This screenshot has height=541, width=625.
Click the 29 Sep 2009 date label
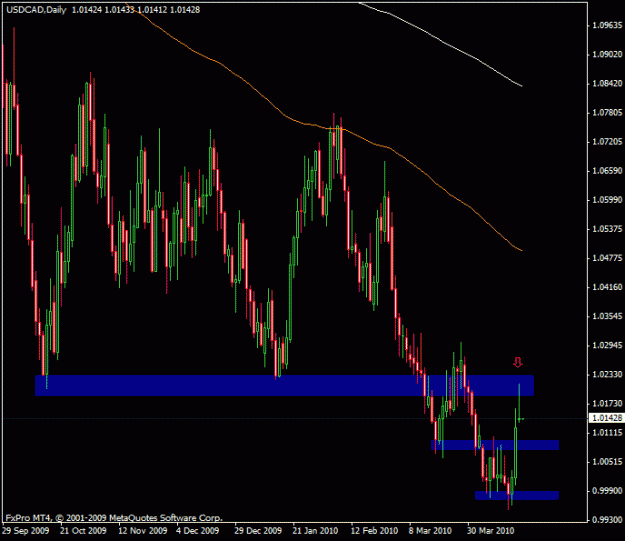[x=26, y=531]
